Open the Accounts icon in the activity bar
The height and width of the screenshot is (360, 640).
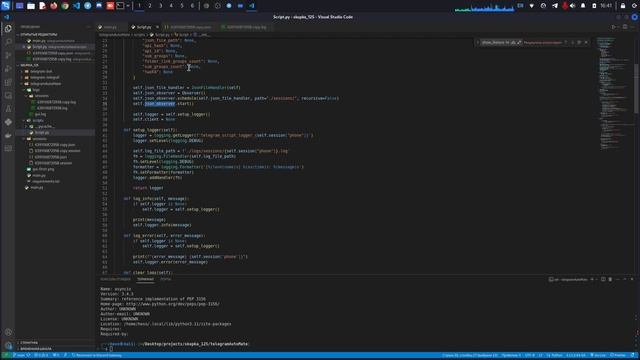8,332
